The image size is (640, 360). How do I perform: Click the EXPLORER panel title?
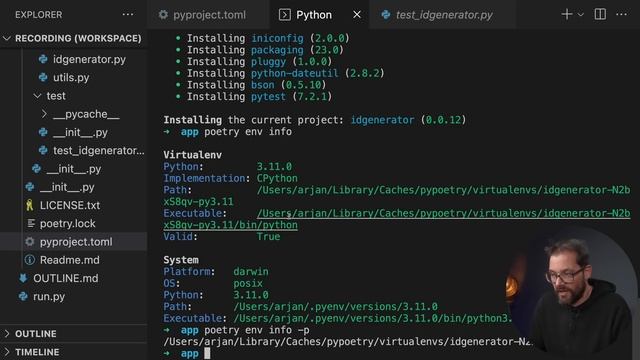point(39,15)
